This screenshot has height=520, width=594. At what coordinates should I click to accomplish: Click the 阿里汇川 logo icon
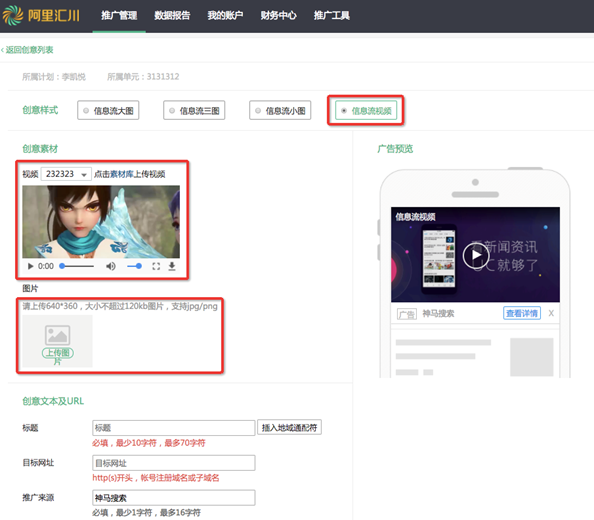(x=13, y=15)
